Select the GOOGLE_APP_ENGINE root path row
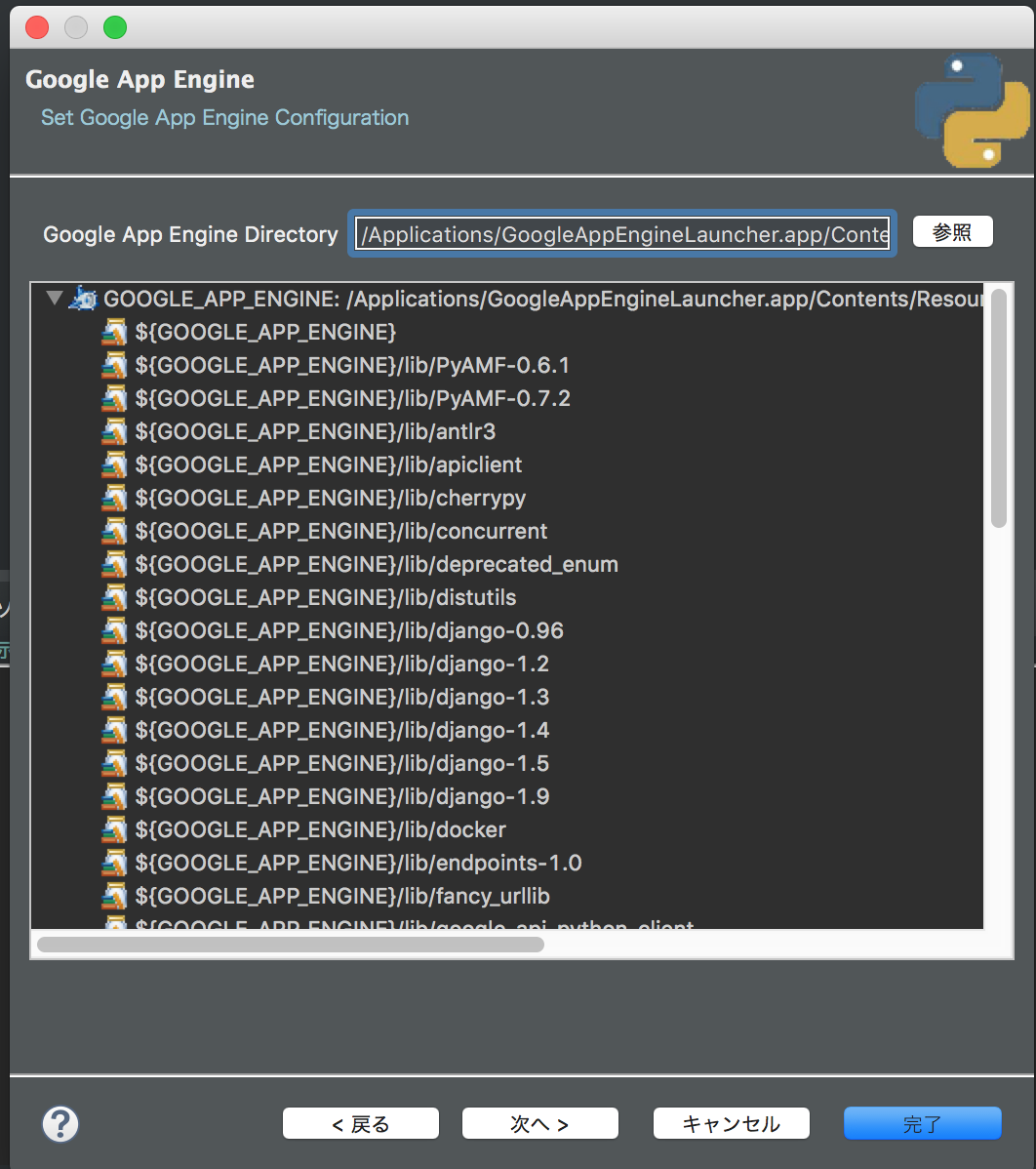 tap(543, 299)
